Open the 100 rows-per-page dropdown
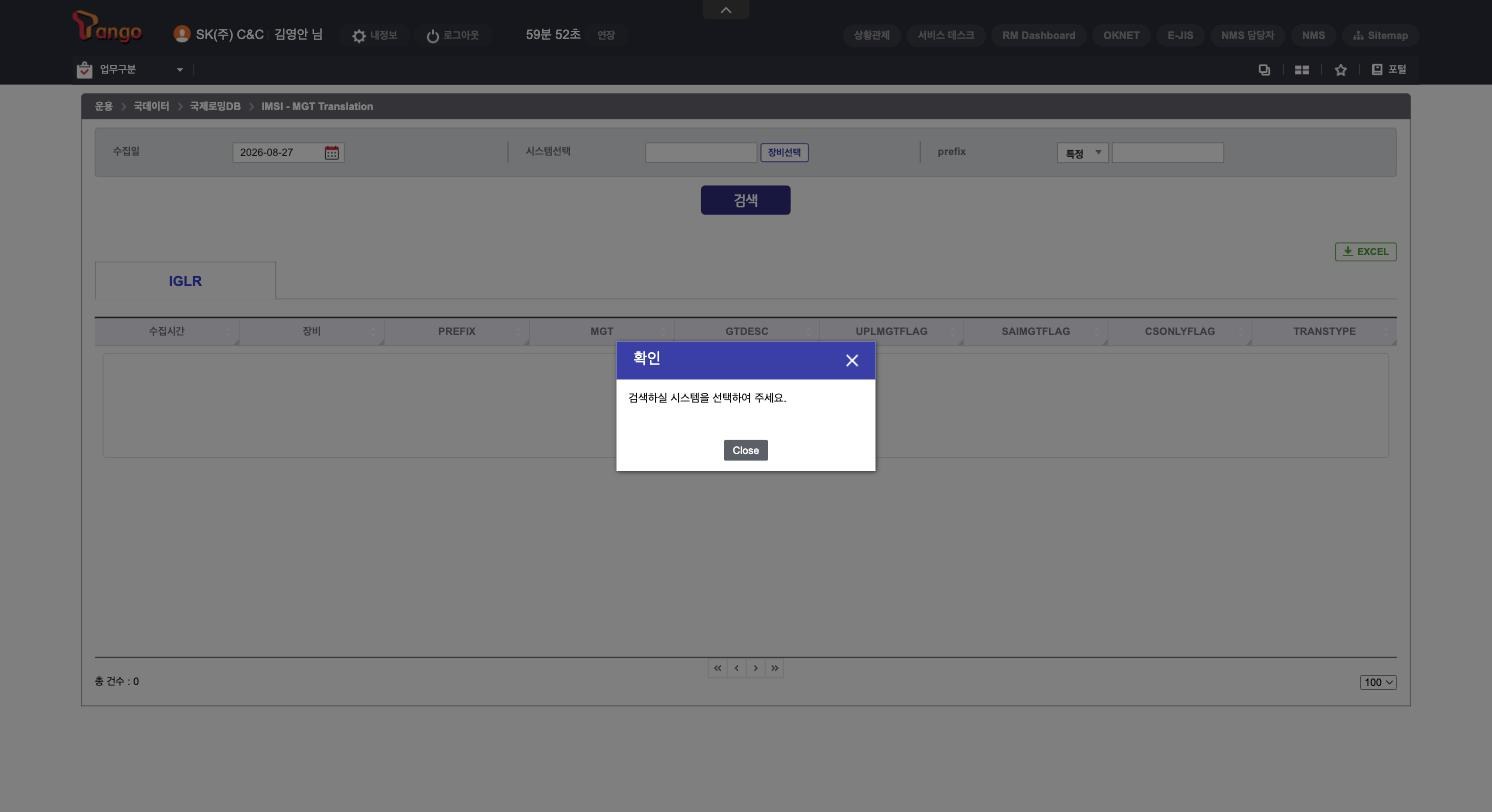This screenshot has width=1492, height=812. point(1378,682)
